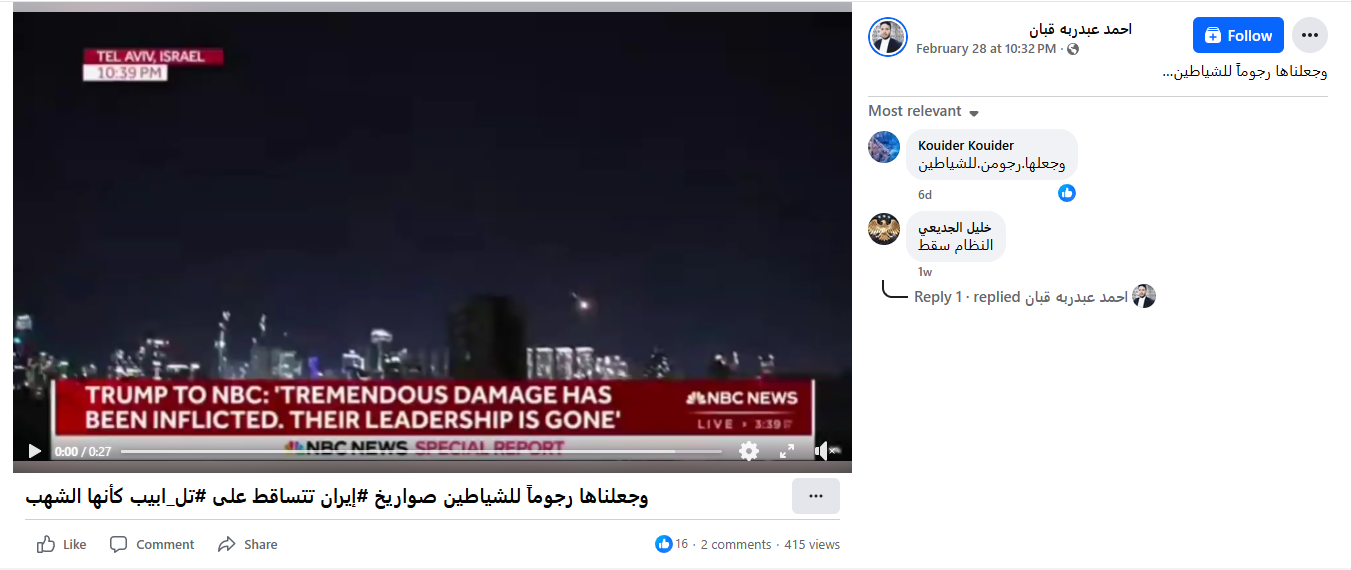Open the February 28 post timestamp
The width and height of the screenshot is (1351, 570).
tap(985, 49)
